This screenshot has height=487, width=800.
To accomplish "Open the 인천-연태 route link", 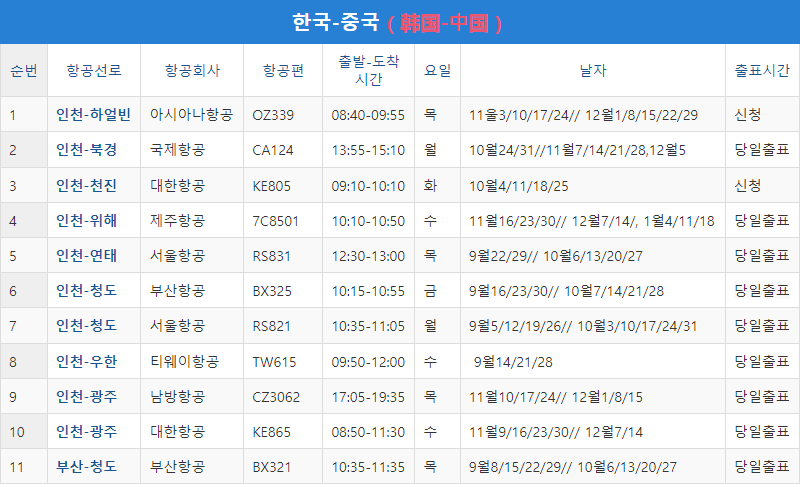I will (86, 256).
